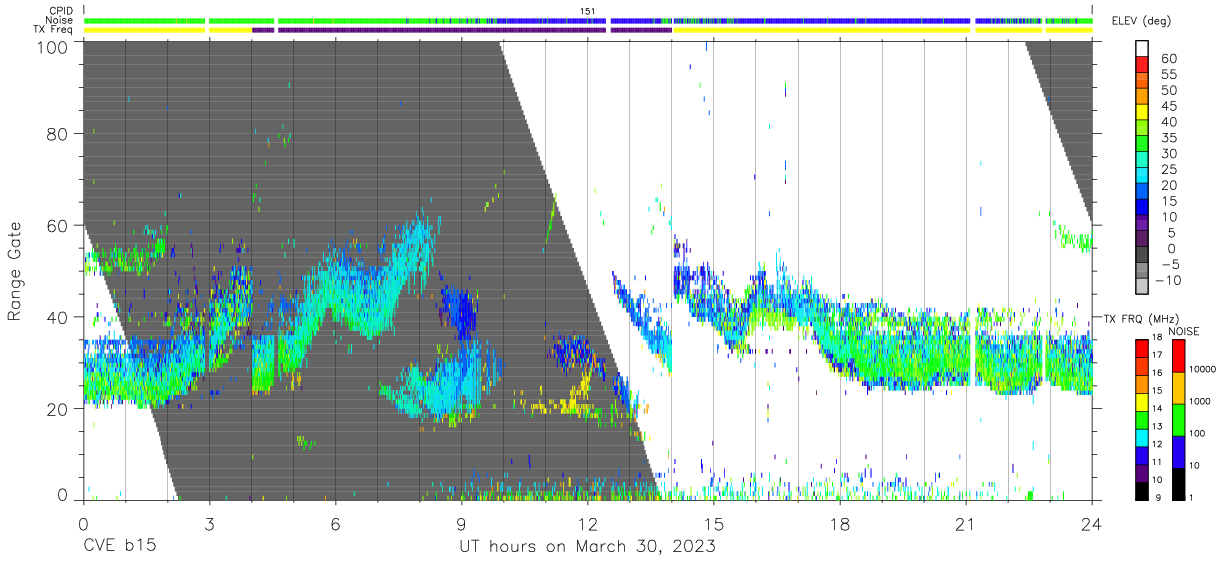Image resolution: width=1228 pixels, height=567 pixels.
Task: Click the 80 tick on Range Gate axis
Action: (x=58, y=135)
